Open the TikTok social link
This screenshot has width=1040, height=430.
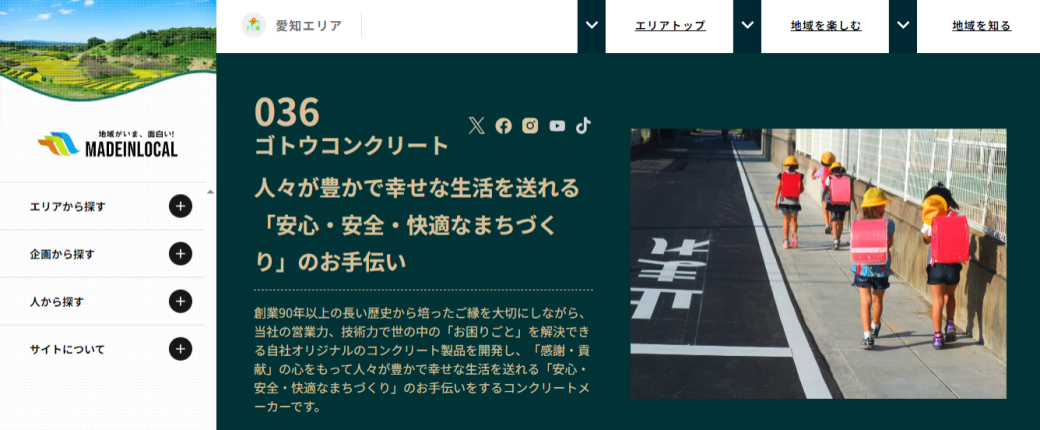583,125
